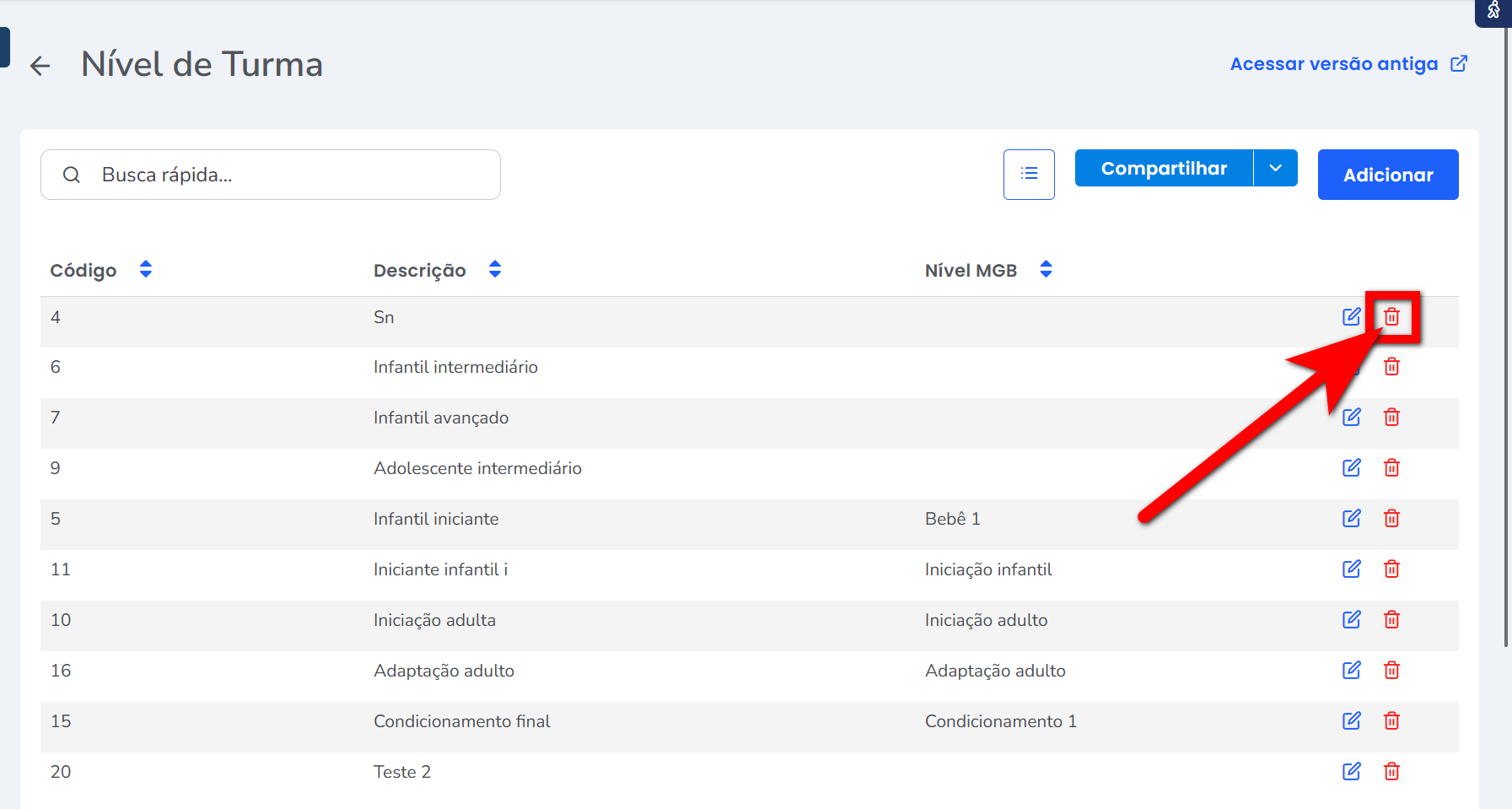The width and height of the screenshot is (1512, 809).
Task: Click the Compartilhar button
Action: (x=1164, y=169)
